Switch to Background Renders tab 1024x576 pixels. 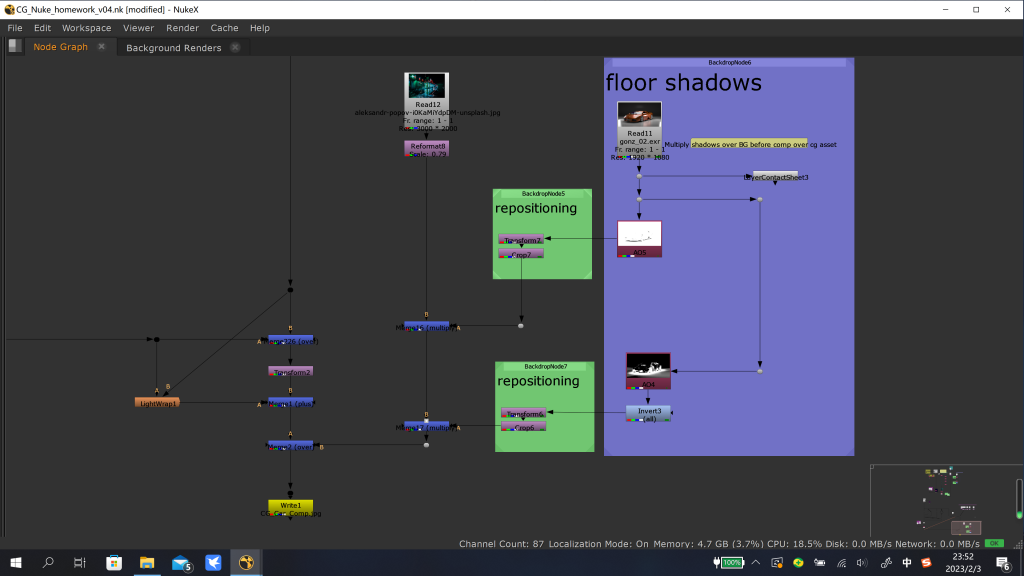173,47
